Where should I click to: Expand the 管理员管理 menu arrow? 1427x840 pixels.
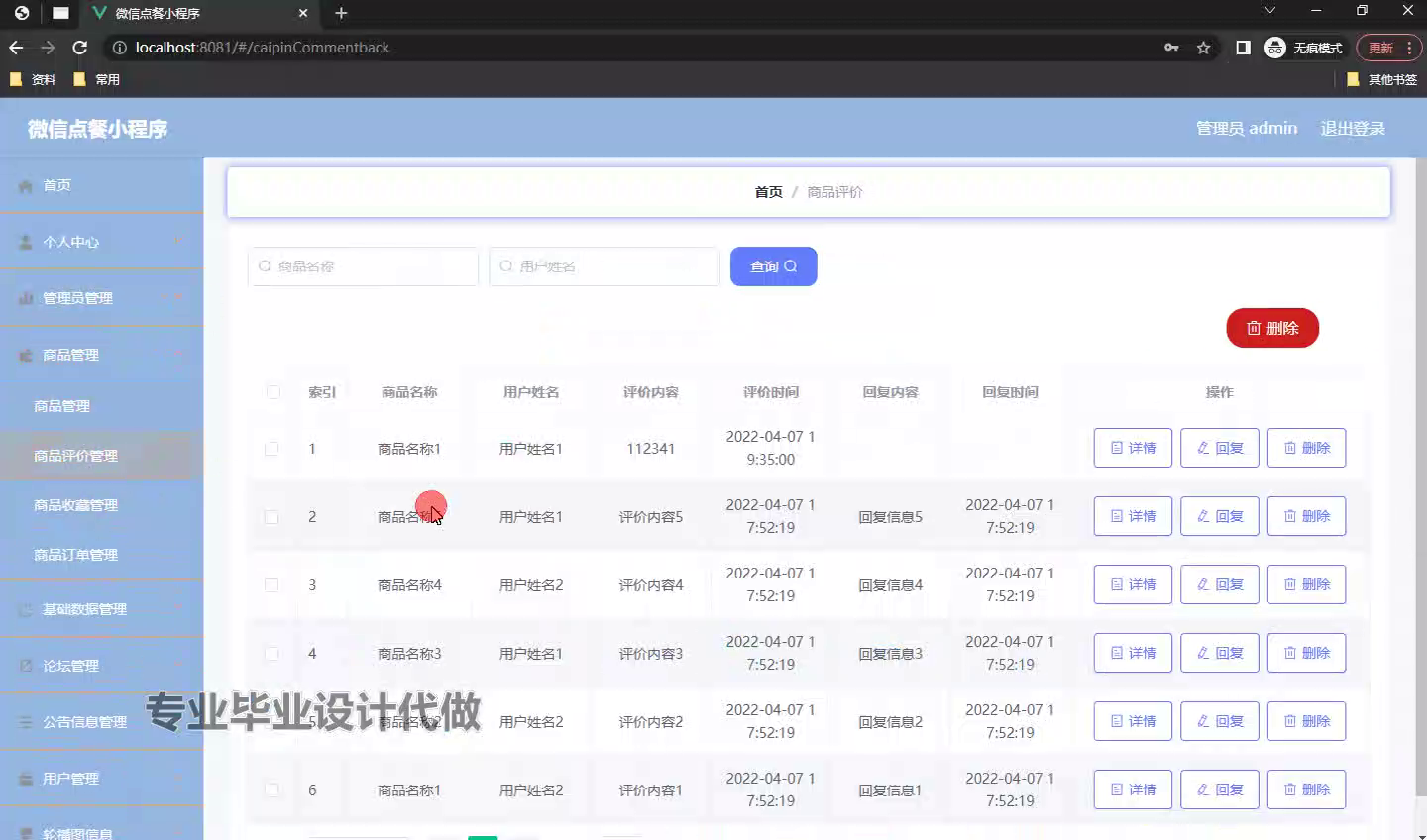178,298
